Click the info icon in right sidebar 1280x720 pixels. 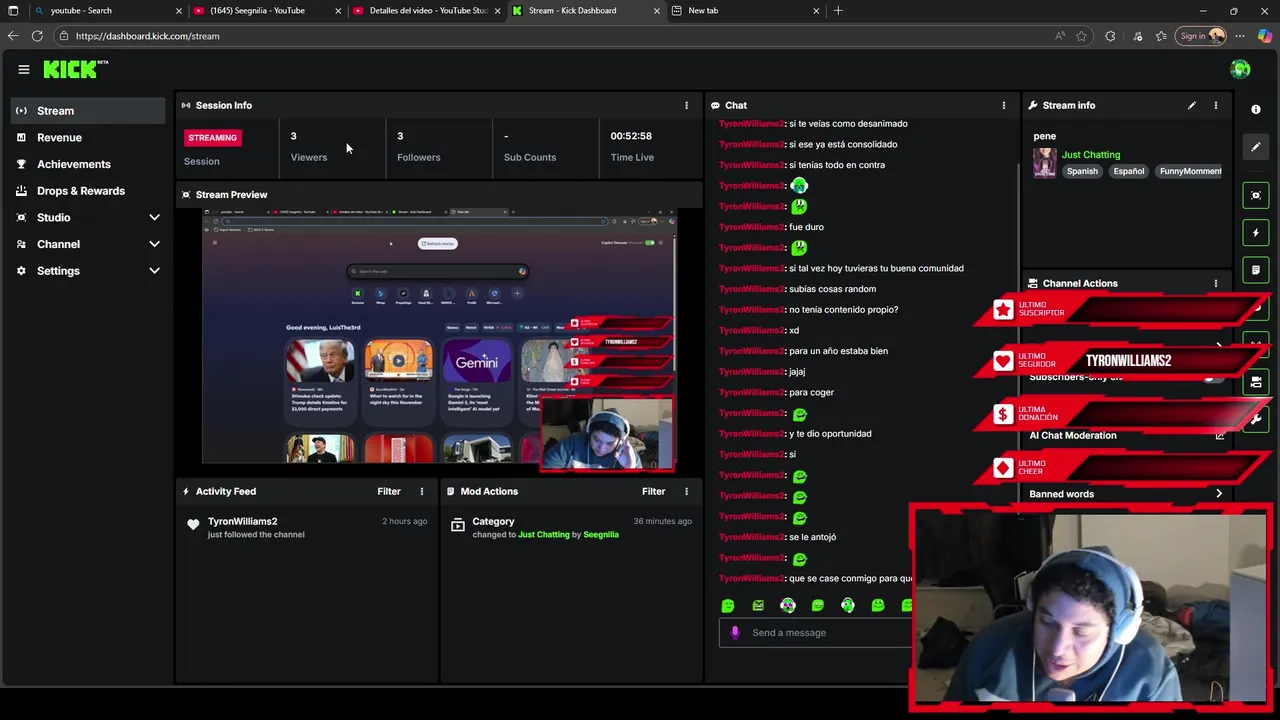pyautogui.click(x=1256, y=109)
